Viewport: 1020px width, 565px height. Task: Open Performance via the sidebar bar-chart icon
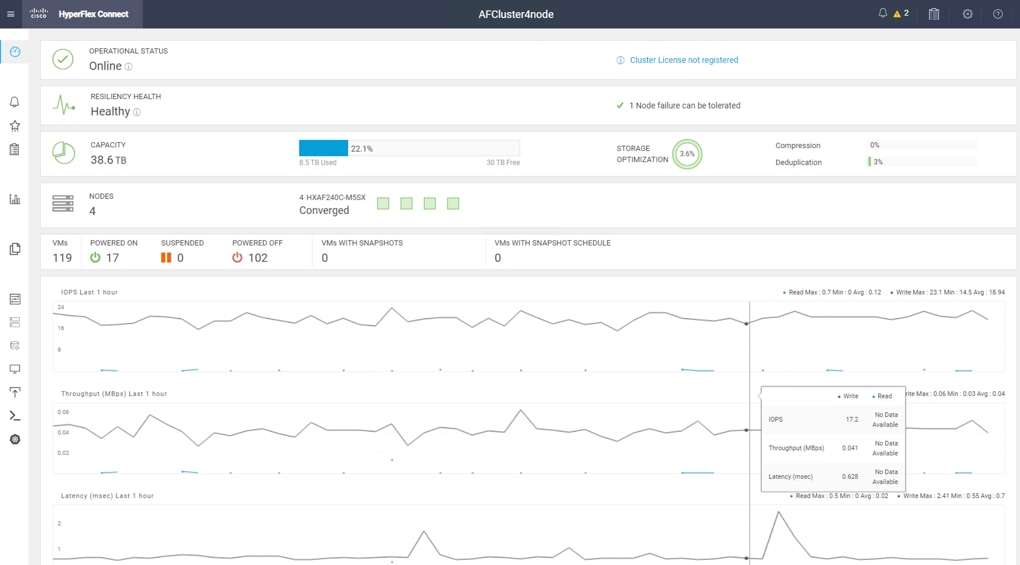coord(14,199)
